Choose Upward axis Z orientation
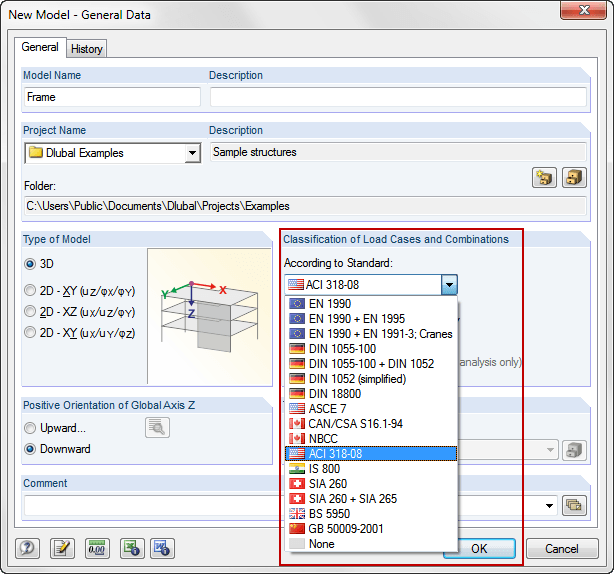 click(55, 428)
